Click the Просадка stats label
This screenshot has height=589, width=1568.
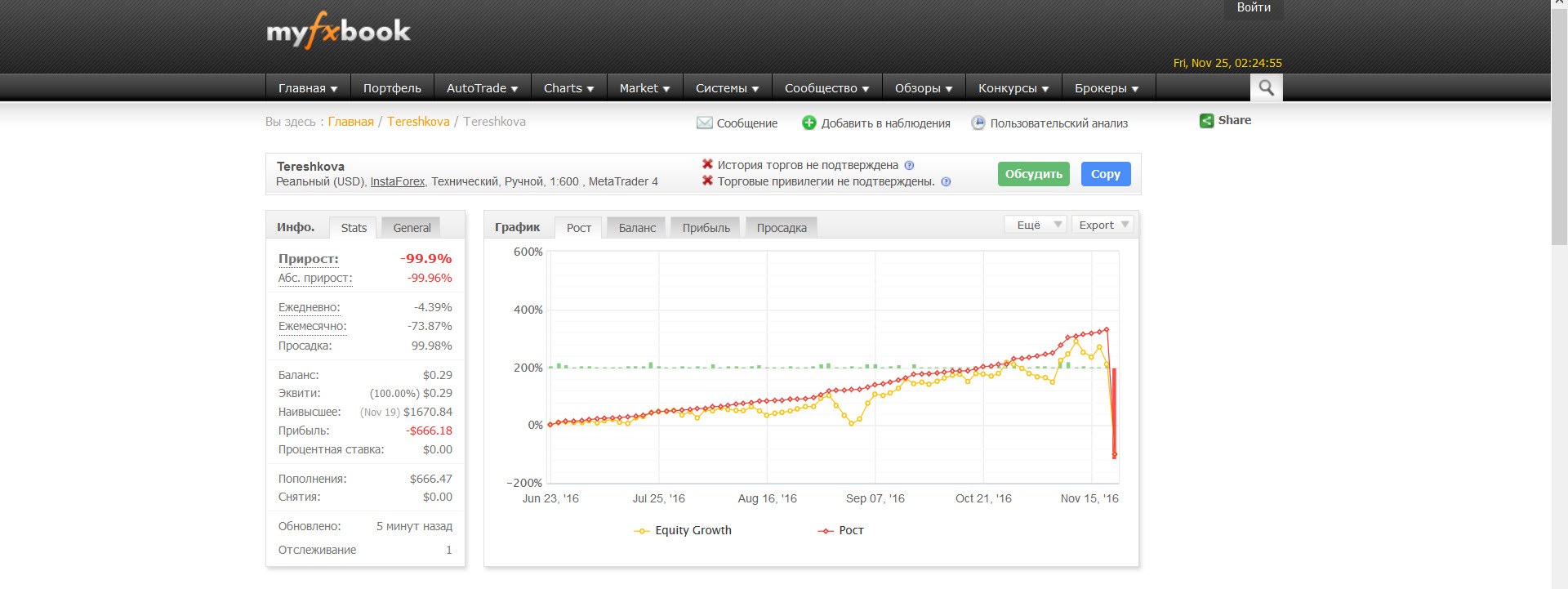305,346
